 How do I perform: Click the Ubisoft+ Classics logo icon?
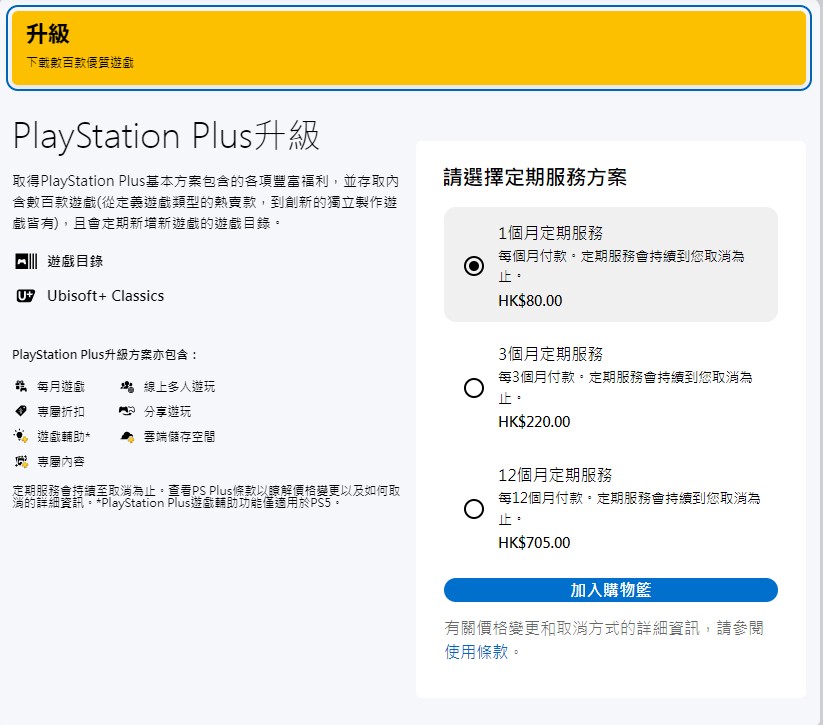26,296
